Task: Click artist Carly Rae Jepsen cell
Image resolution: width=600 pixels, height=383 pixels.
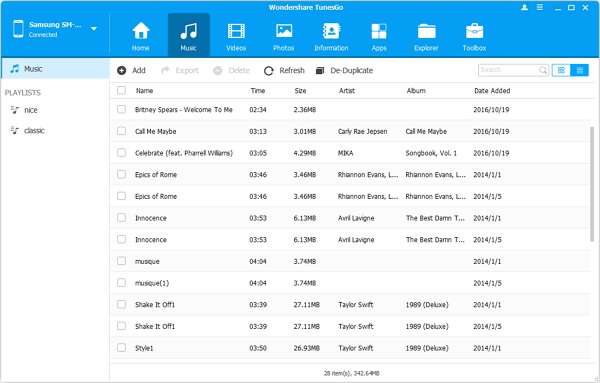Action: (x=362, y=131)
